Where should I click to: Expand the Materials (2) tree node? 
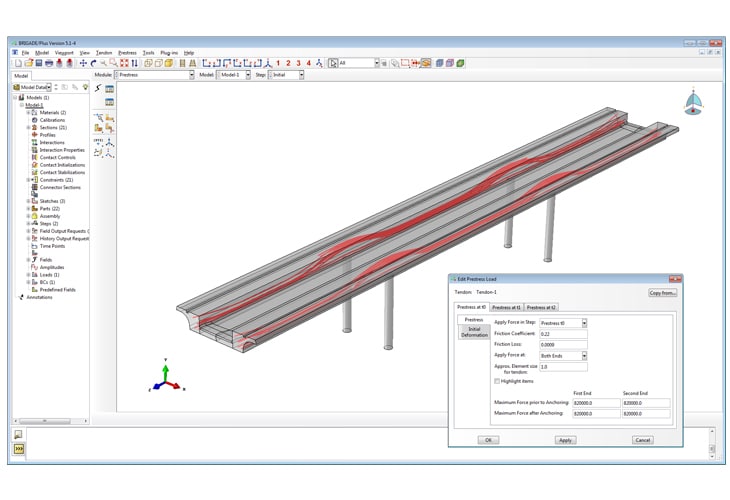point(28,113)
